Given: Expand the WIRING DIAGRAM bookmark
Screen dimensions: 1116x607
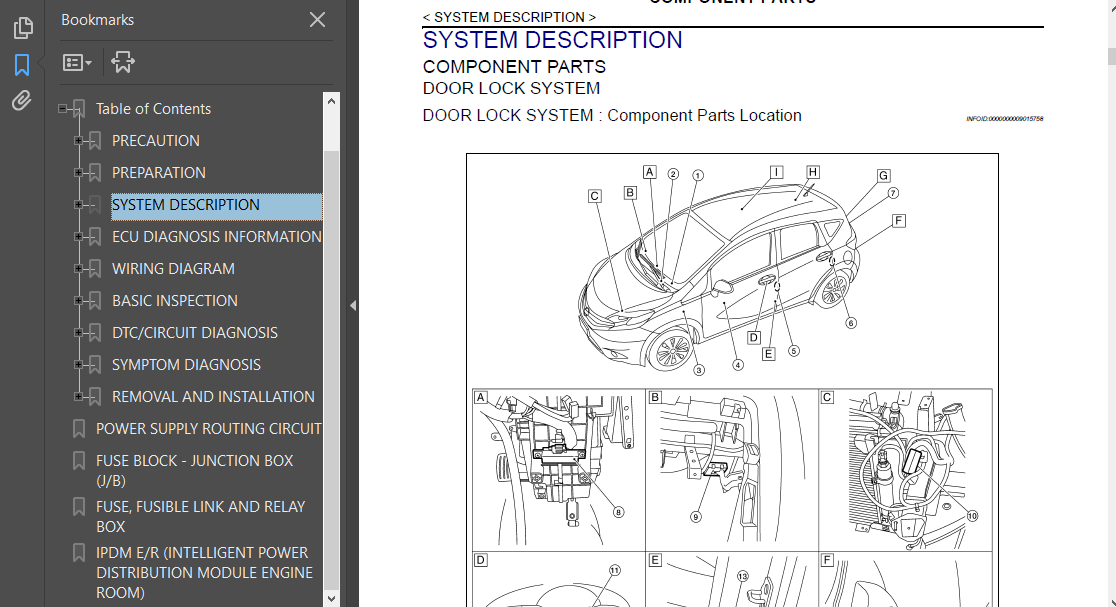Looking at the screenshot, I should pyautogui.click(x=78, y=269).
